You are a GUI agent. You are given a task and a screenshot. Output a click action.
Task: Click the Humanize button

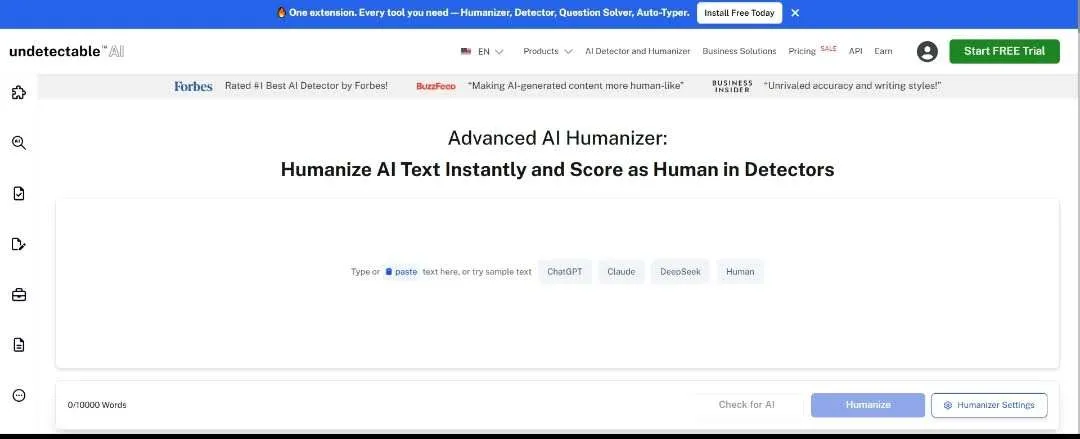click(x=868, y=405)
